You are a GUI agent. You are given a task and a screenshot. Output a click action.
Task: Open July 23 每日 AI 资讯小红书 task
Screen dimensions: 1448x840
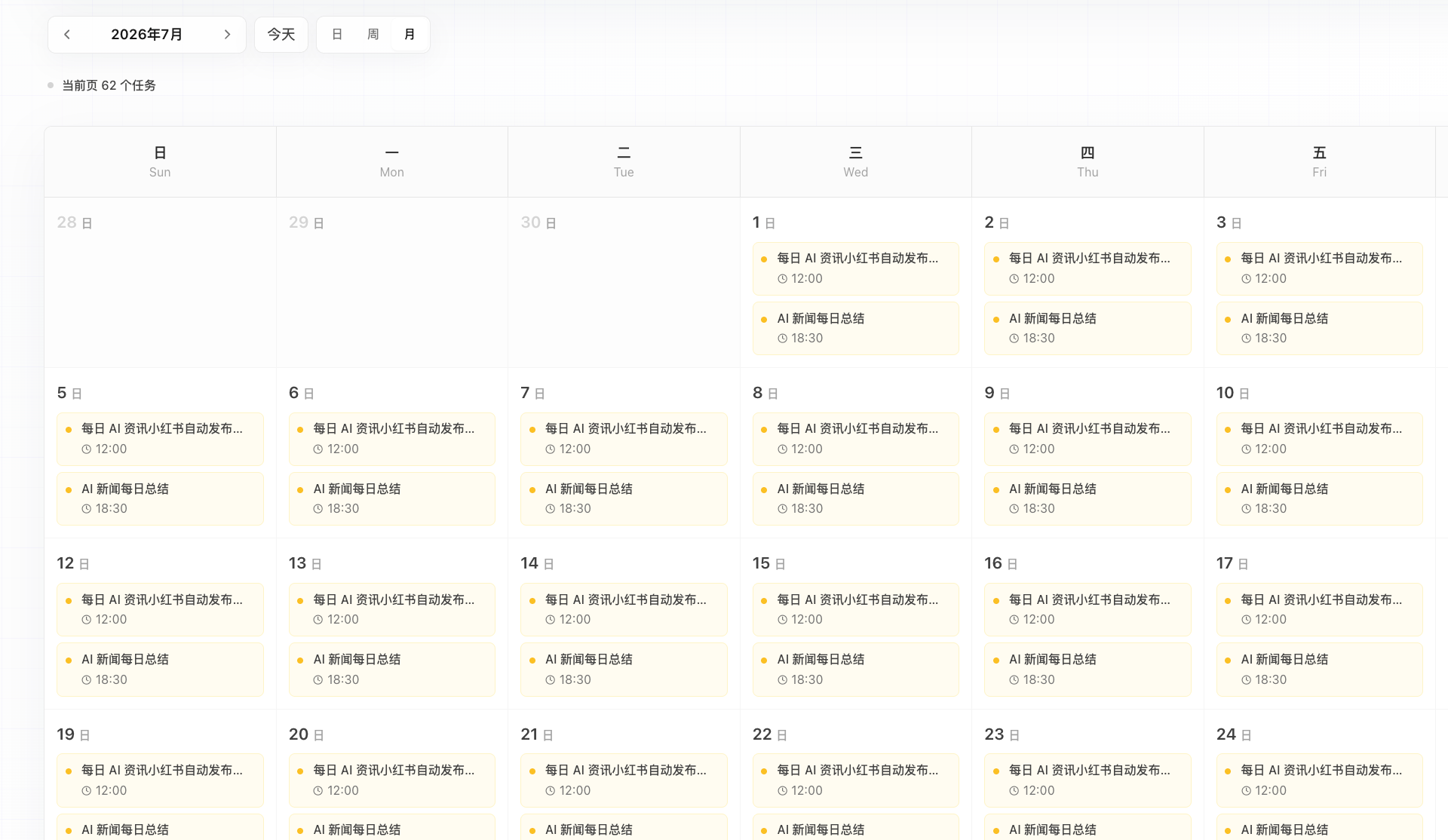1088,780
